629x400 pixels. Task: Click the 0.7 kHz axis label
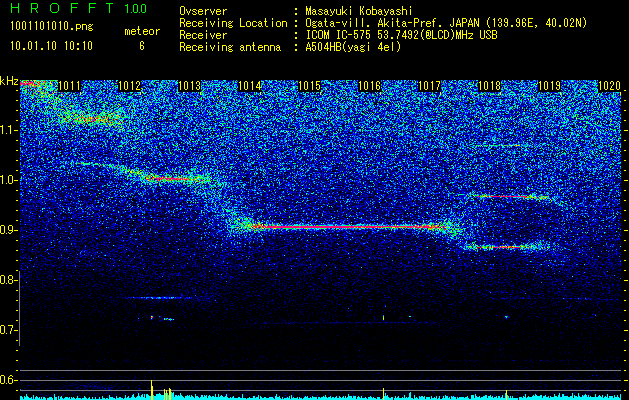[8, 330]
